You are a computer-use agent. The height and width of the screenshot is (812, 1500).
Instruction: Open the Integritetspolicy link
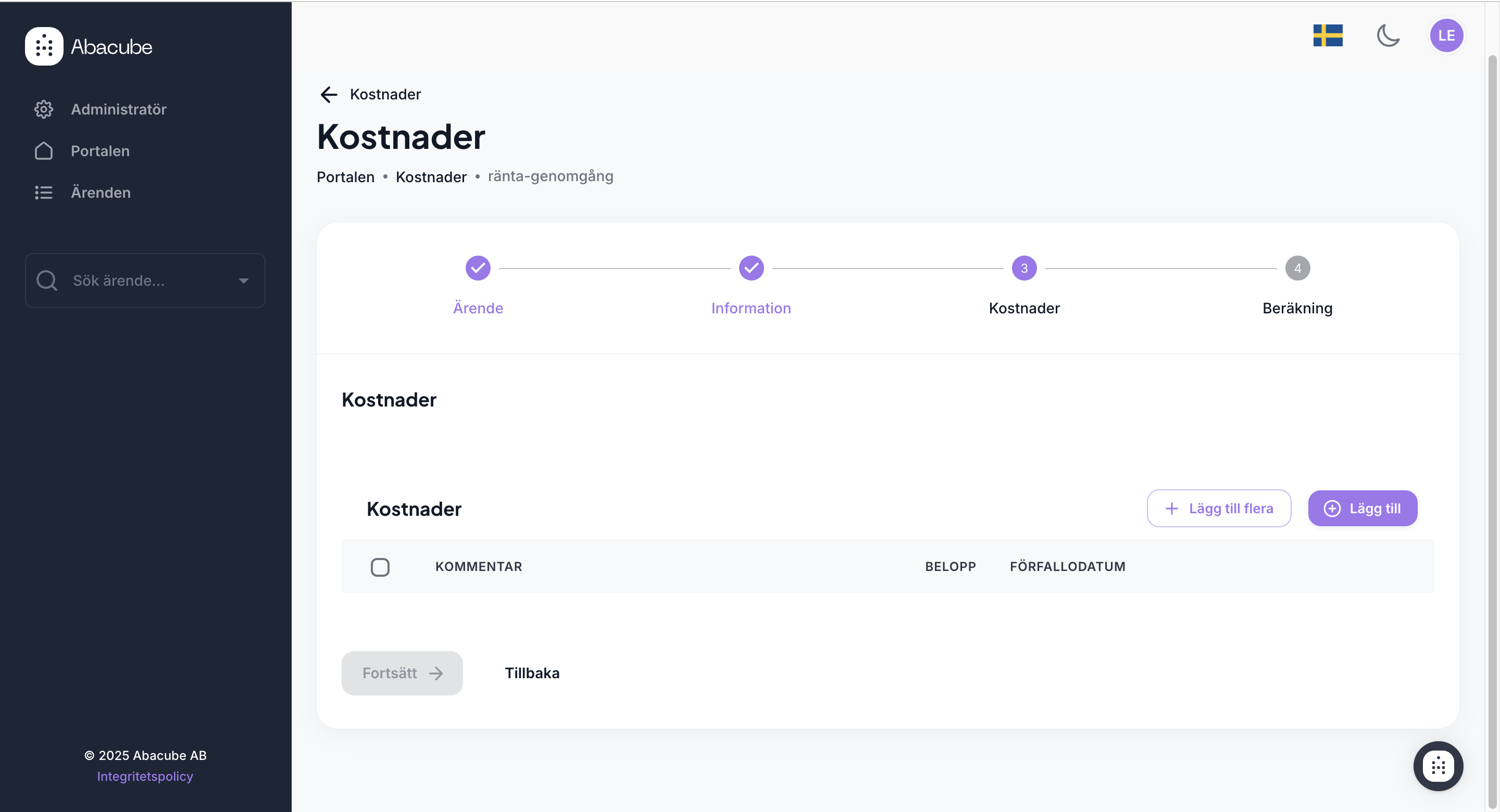click(145, 776)
